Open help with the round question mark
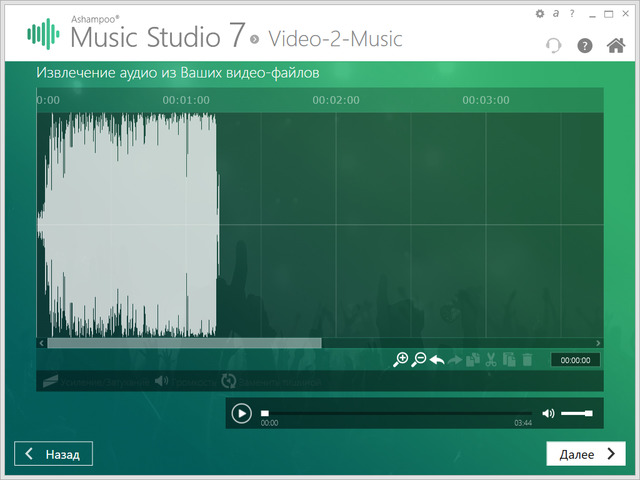 pyautogui.click(x=585, y=46)
